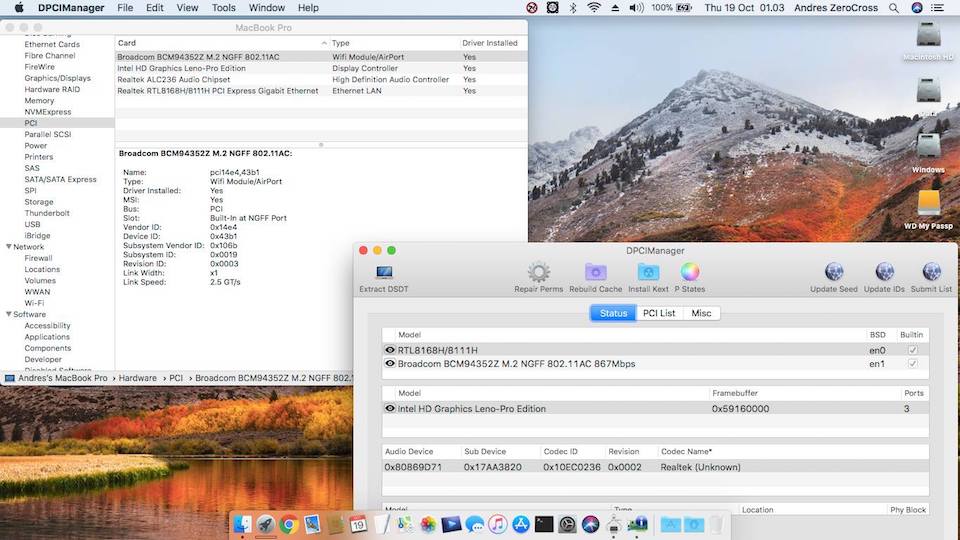Open the Edit menu
The width and height of the screenshot is (960, 540).
point(155,8)
